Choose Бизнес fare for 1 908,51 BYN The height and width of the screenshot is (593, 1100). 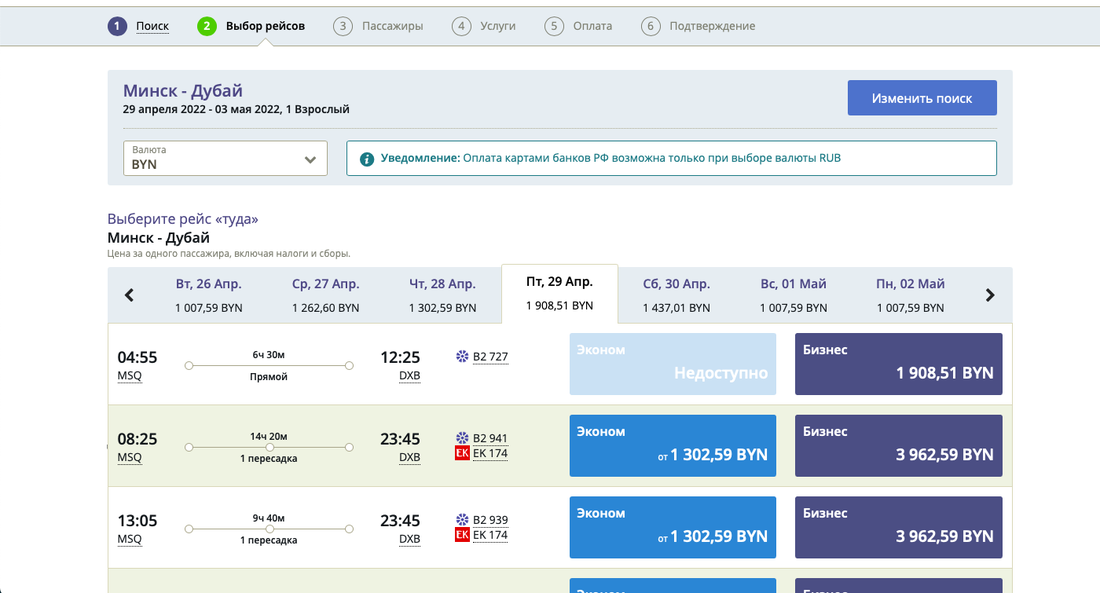tap(898, 363)
